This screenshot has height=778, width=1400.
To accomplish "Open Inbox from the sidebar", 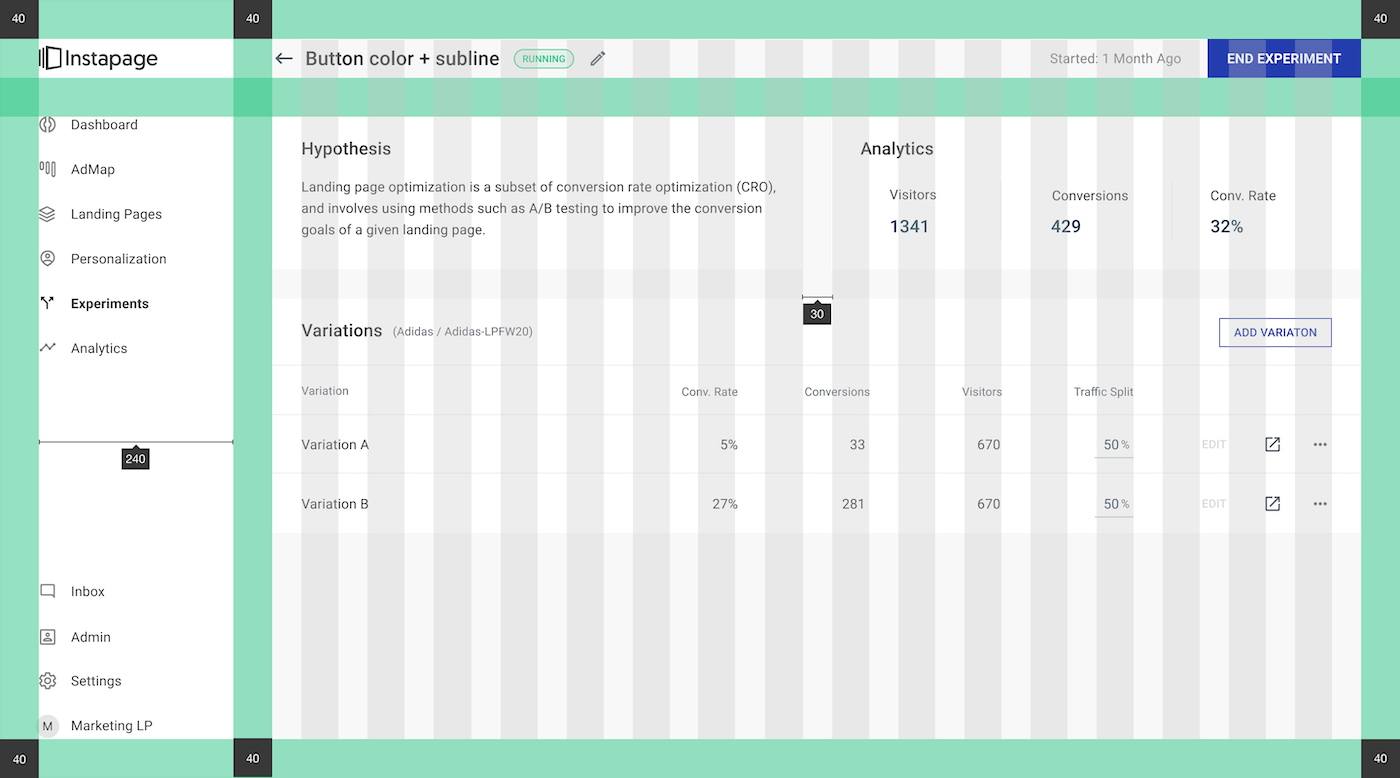I will tap(88, 591).
